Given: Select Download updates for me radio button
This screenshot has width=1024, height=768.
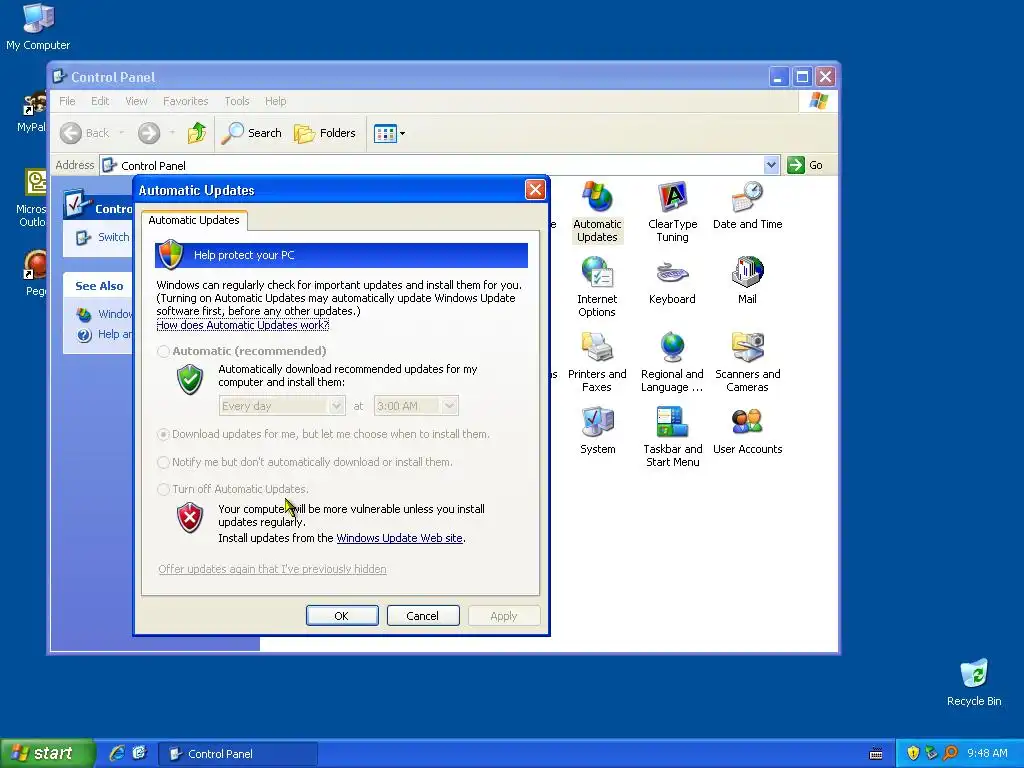Looking at the screenshot, I should tap(163, 434).
